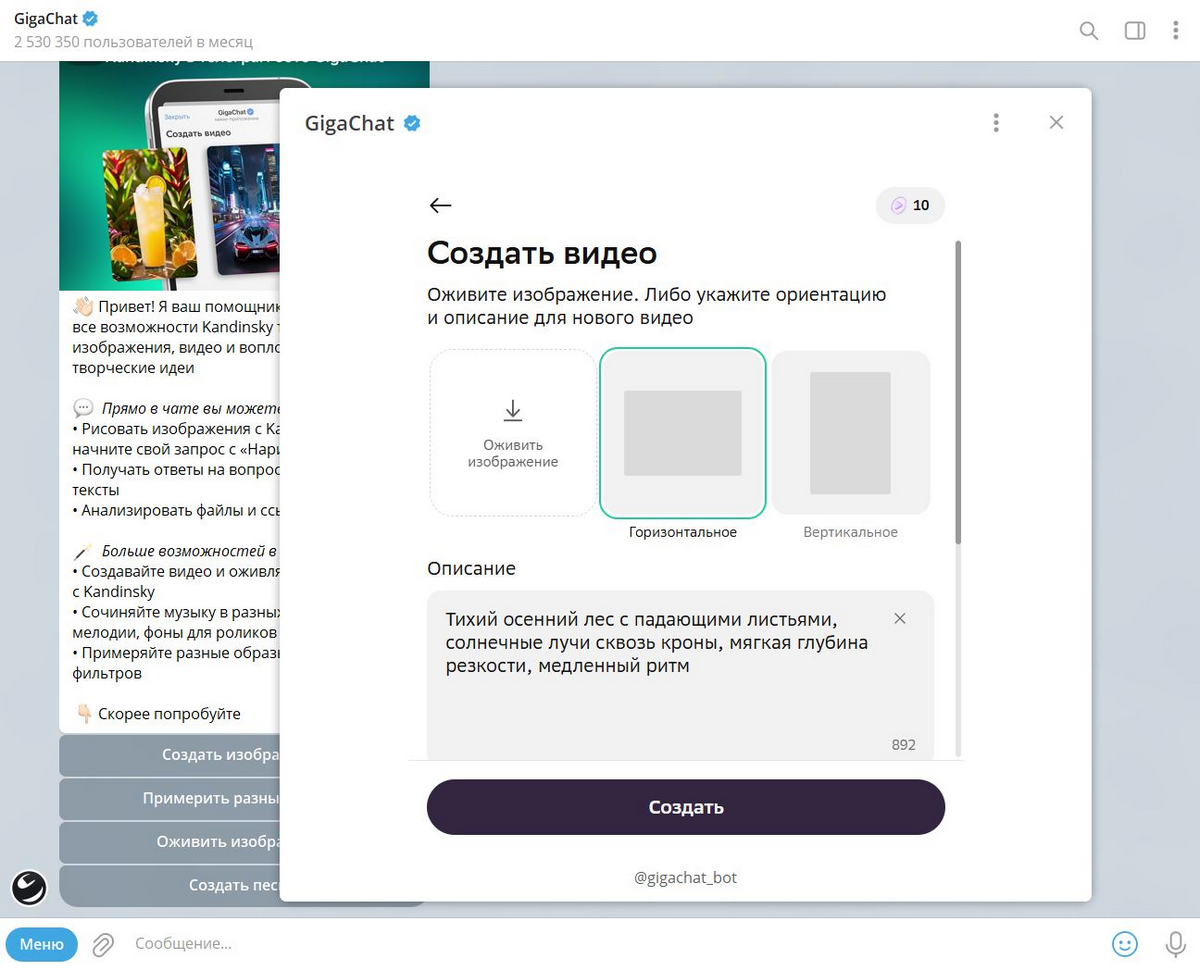The image size is (1200, 971).
Task: Start voice recording with the microphone icon
Action: point(1175,944)
